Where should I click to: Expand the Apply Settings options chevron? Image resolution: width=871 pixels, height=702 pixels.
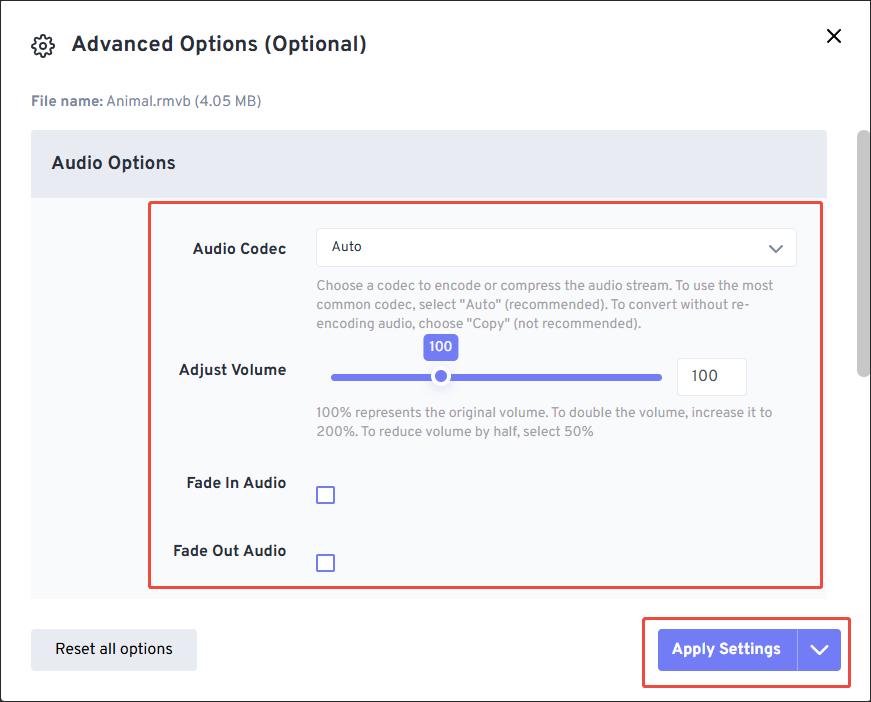[819, 649]
